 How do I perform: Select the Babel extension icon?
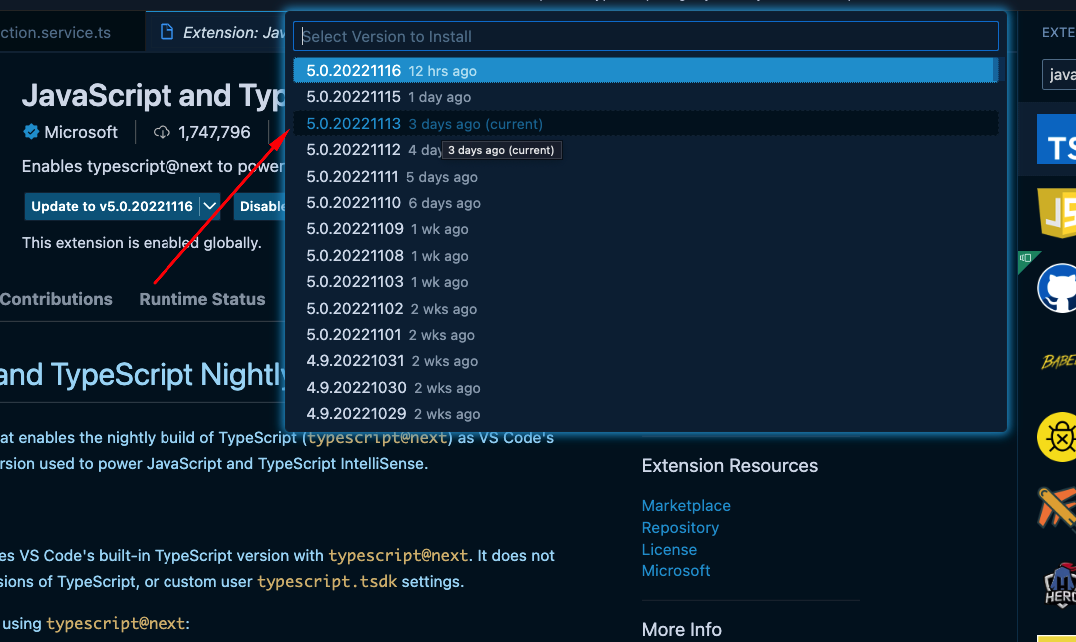tap(1058, 361)
